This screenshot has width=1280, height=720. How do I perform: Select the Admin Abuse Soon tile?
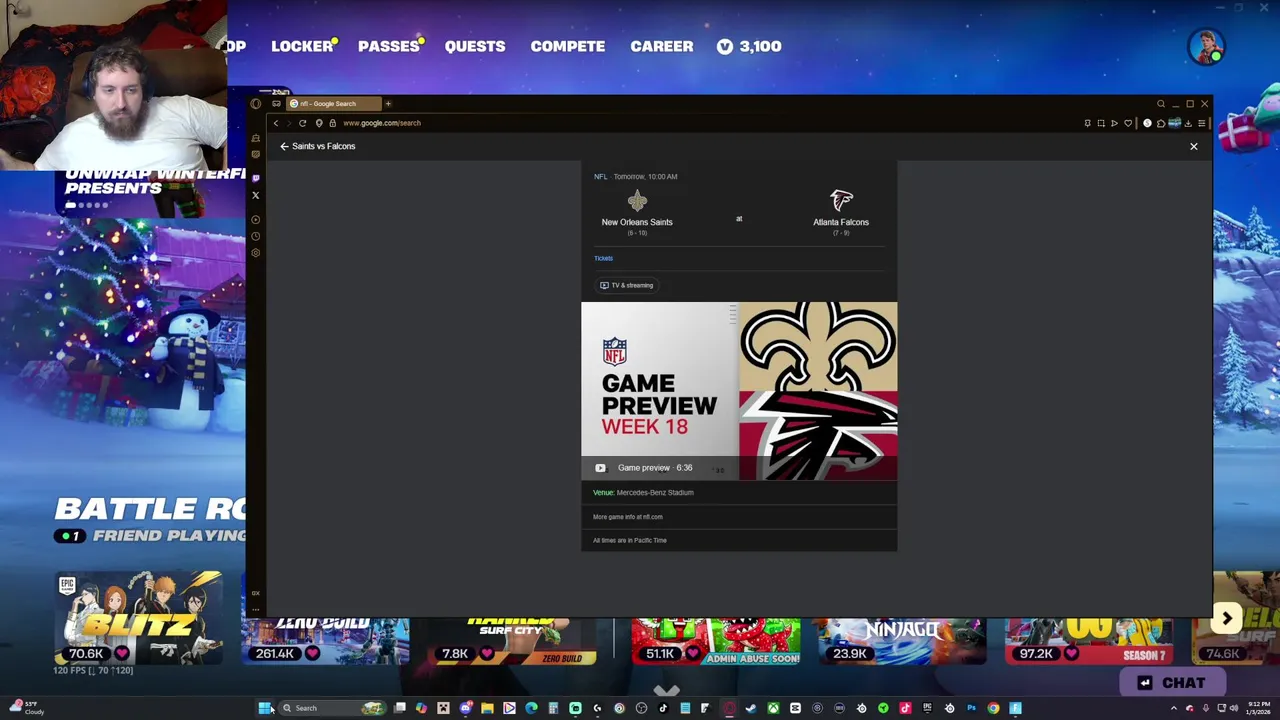click(x=716, y=641)
